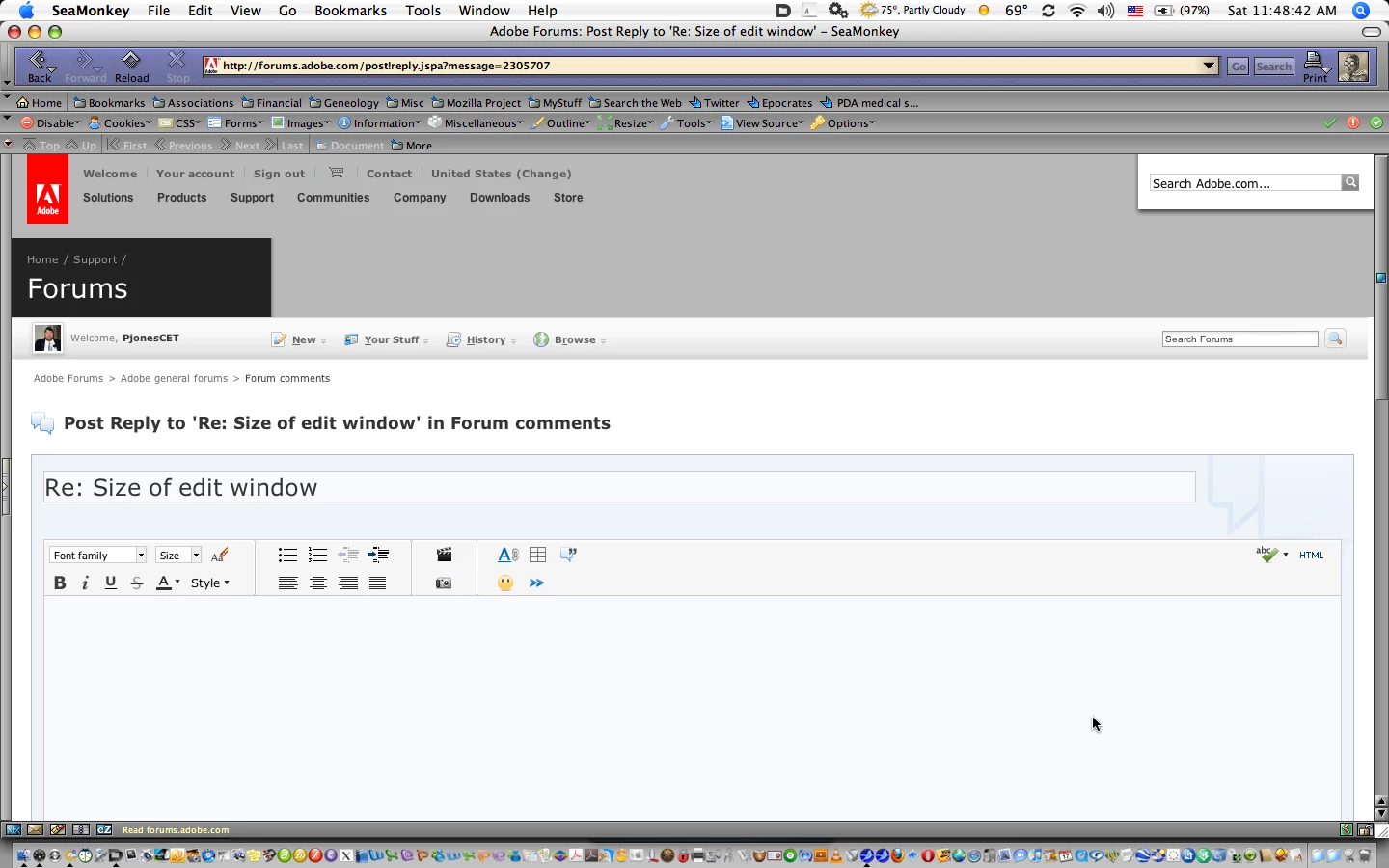
Task: Open the Your account link
Action: 195,174
